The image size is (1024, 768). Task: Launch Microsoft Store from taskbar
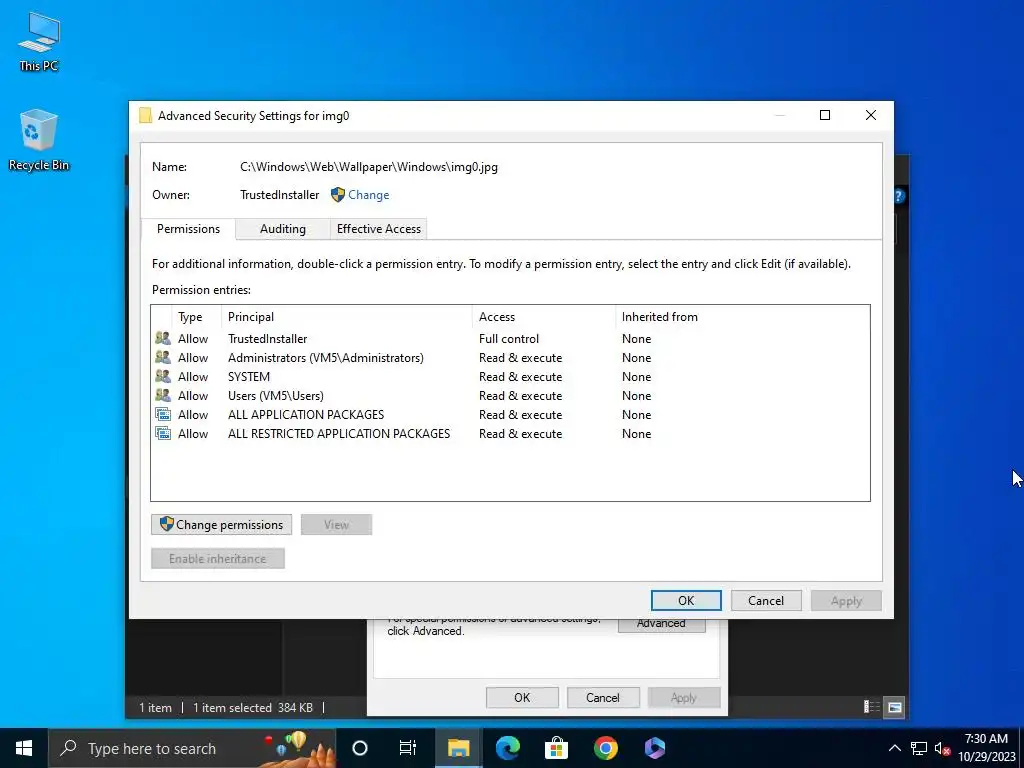tap(556, 748)
